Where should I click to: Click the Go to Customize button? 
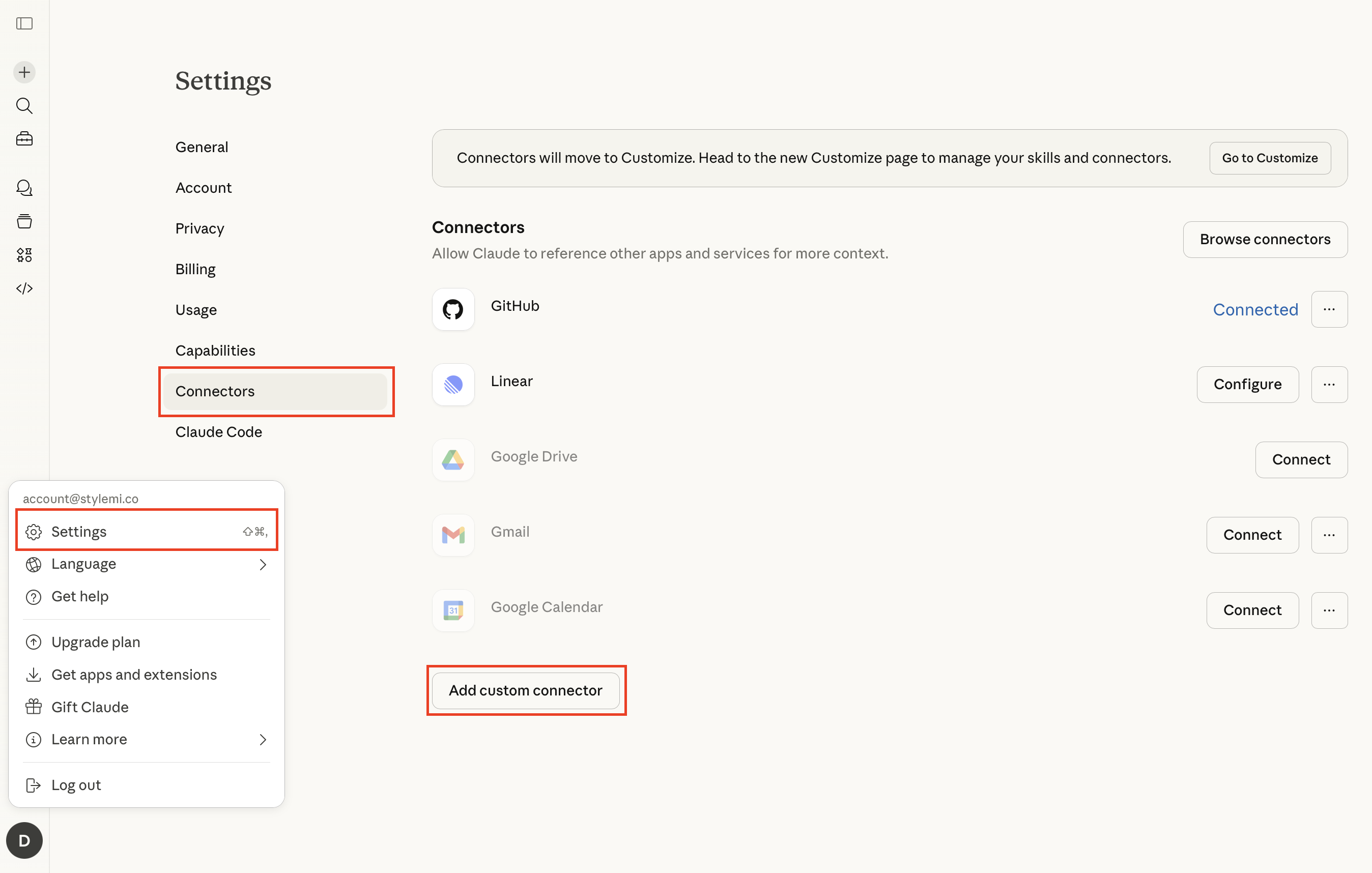(1269, 158)
